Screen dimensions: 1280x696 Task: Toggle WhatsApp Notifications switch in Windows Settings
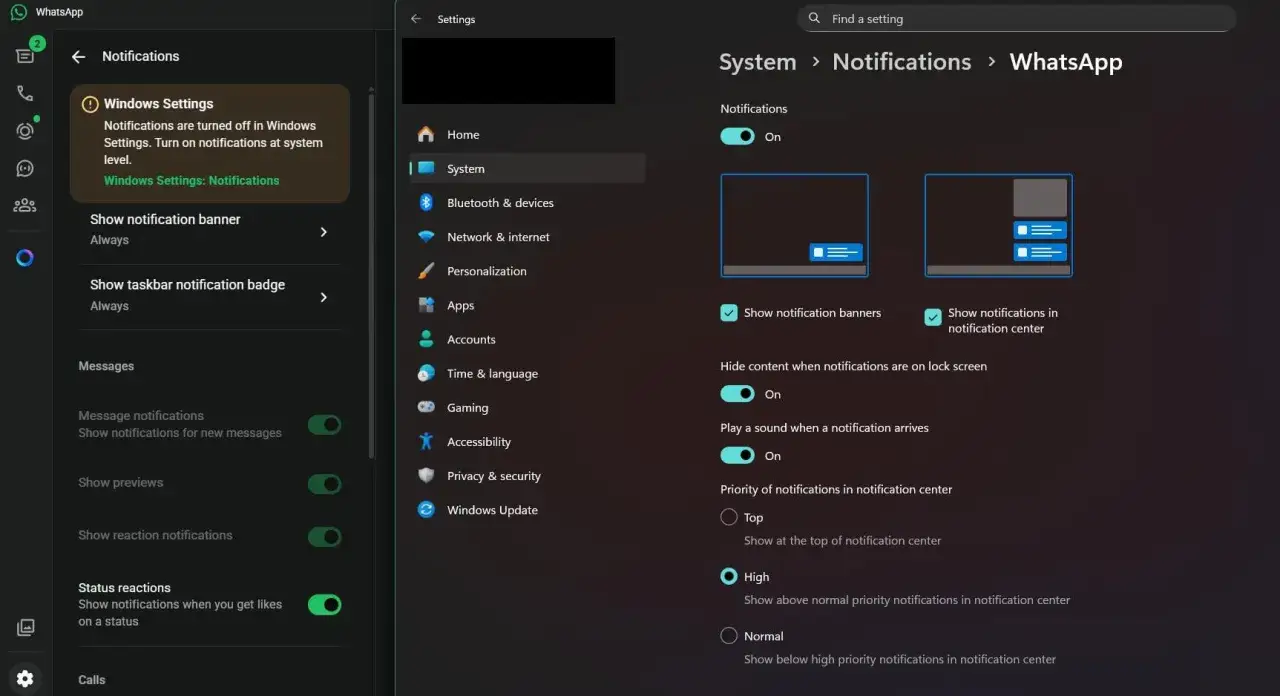tap(738, 136)
